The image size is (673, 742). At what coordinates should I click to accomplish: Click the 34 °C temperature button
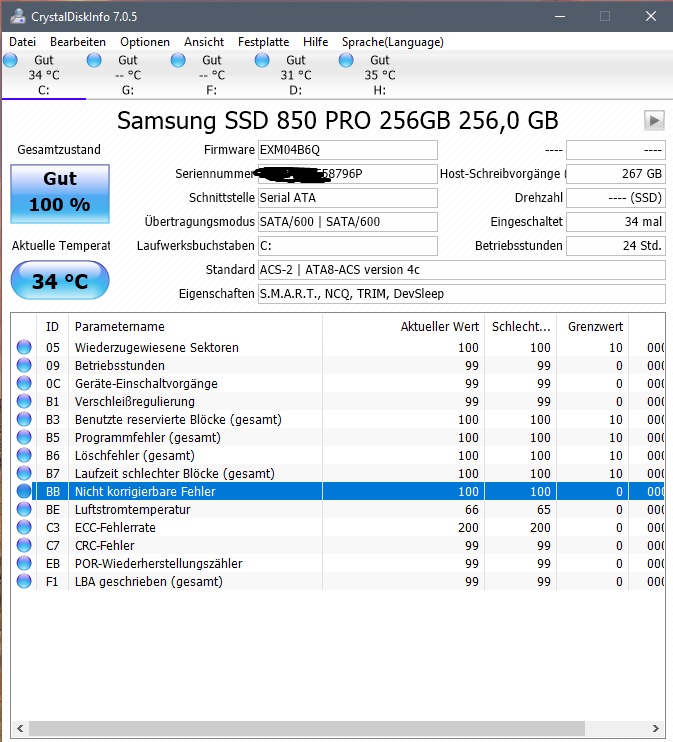60,281
